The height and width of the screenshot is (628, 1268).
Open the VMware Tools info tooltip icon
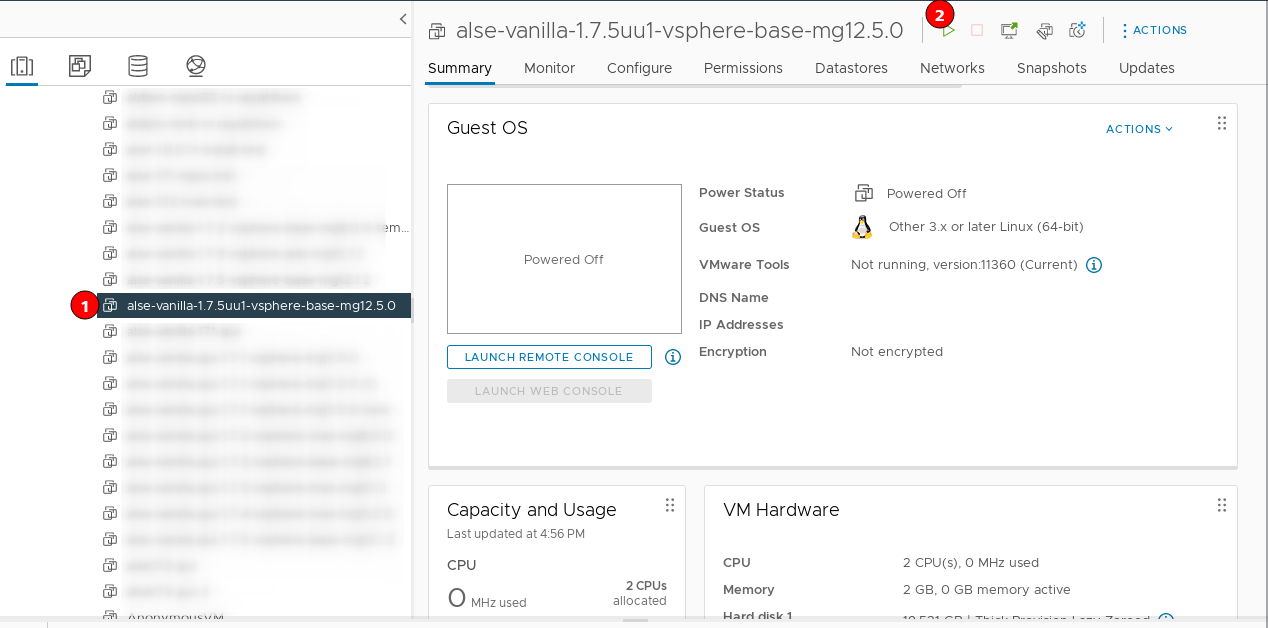[x=1094, y=265]
